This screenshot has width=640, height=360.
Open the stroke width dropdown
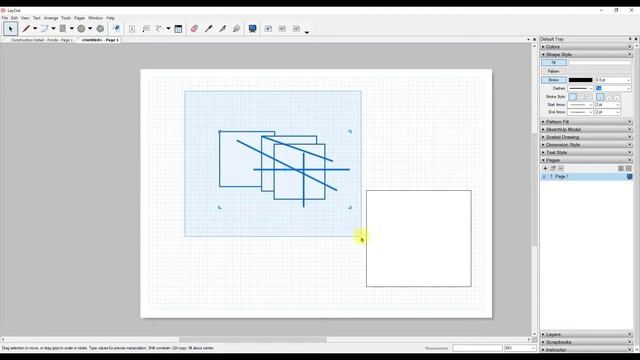click(628, 80)
